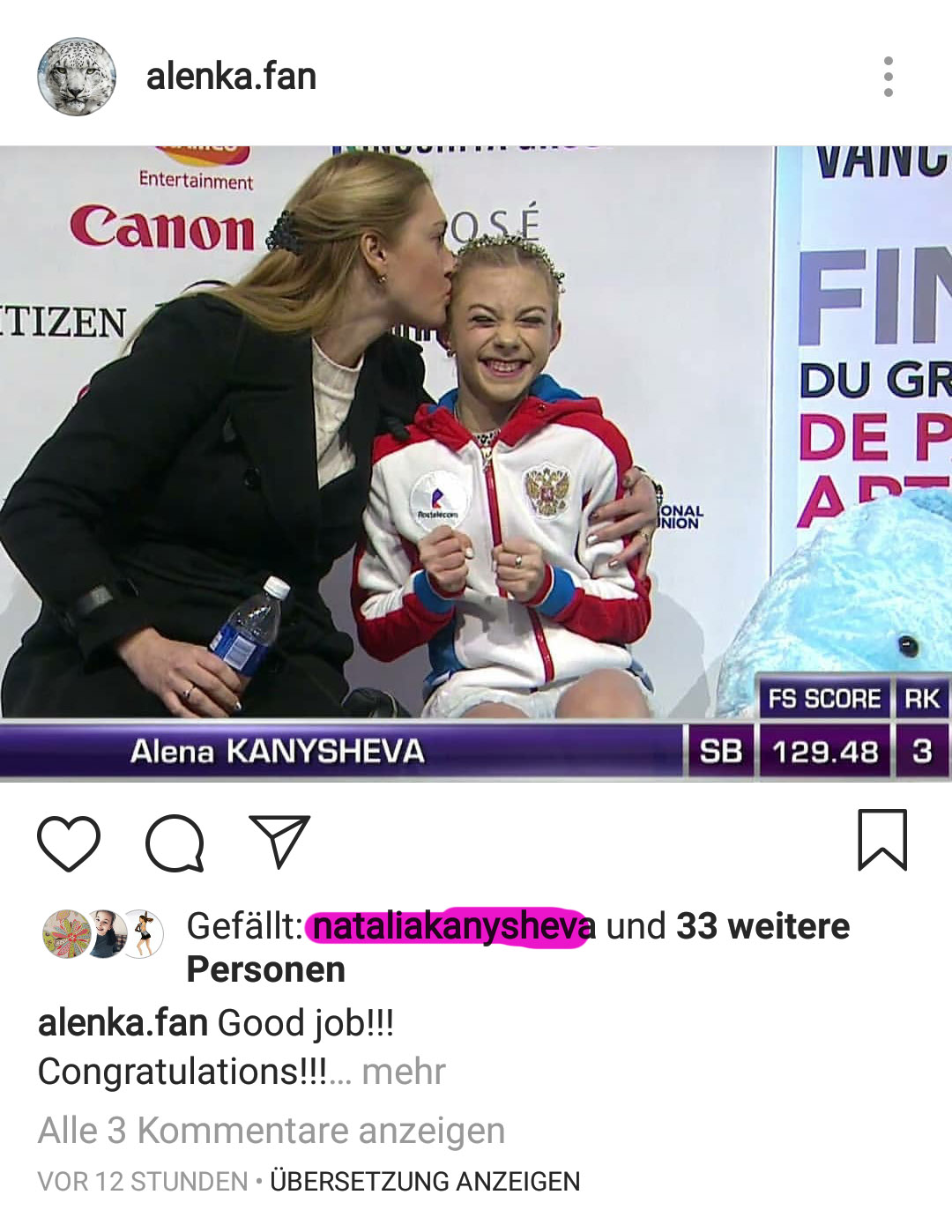Tap the second liker avatar thumbnail
Viewport: 952px width, 1232px height.
[105, 934]
